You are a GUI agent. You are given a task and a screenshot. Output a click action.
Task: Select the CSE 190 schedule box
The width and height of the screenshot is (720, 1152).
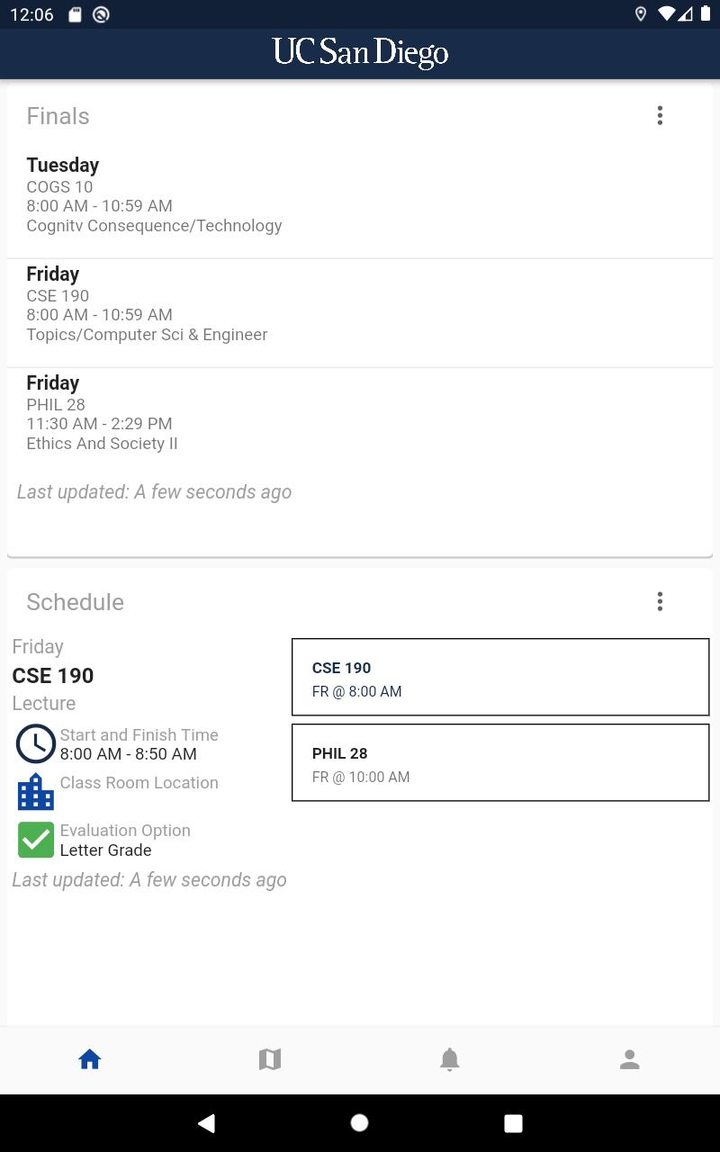(x=500, y=678)
